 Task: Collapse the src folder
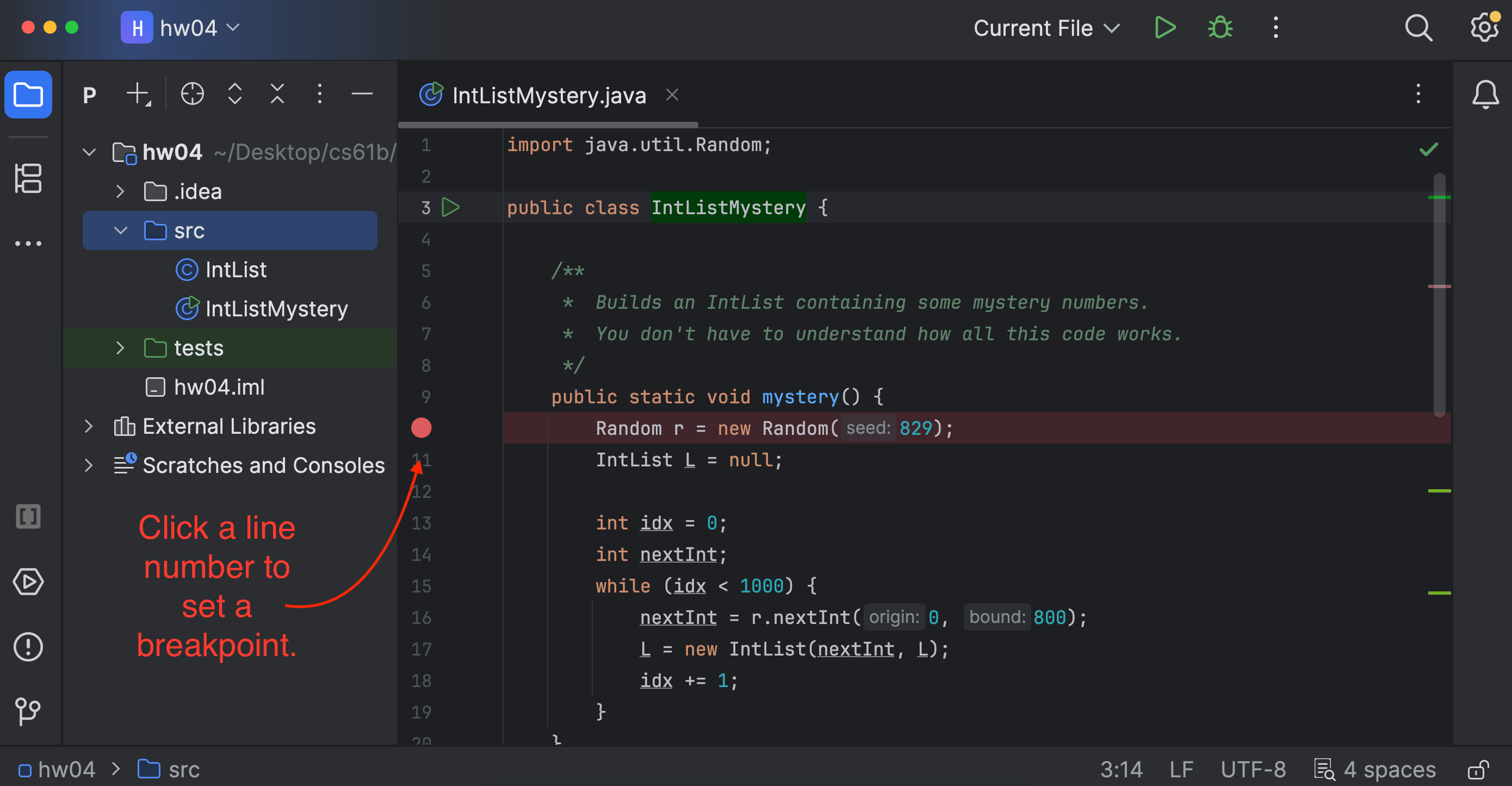[x=120, y=230]
